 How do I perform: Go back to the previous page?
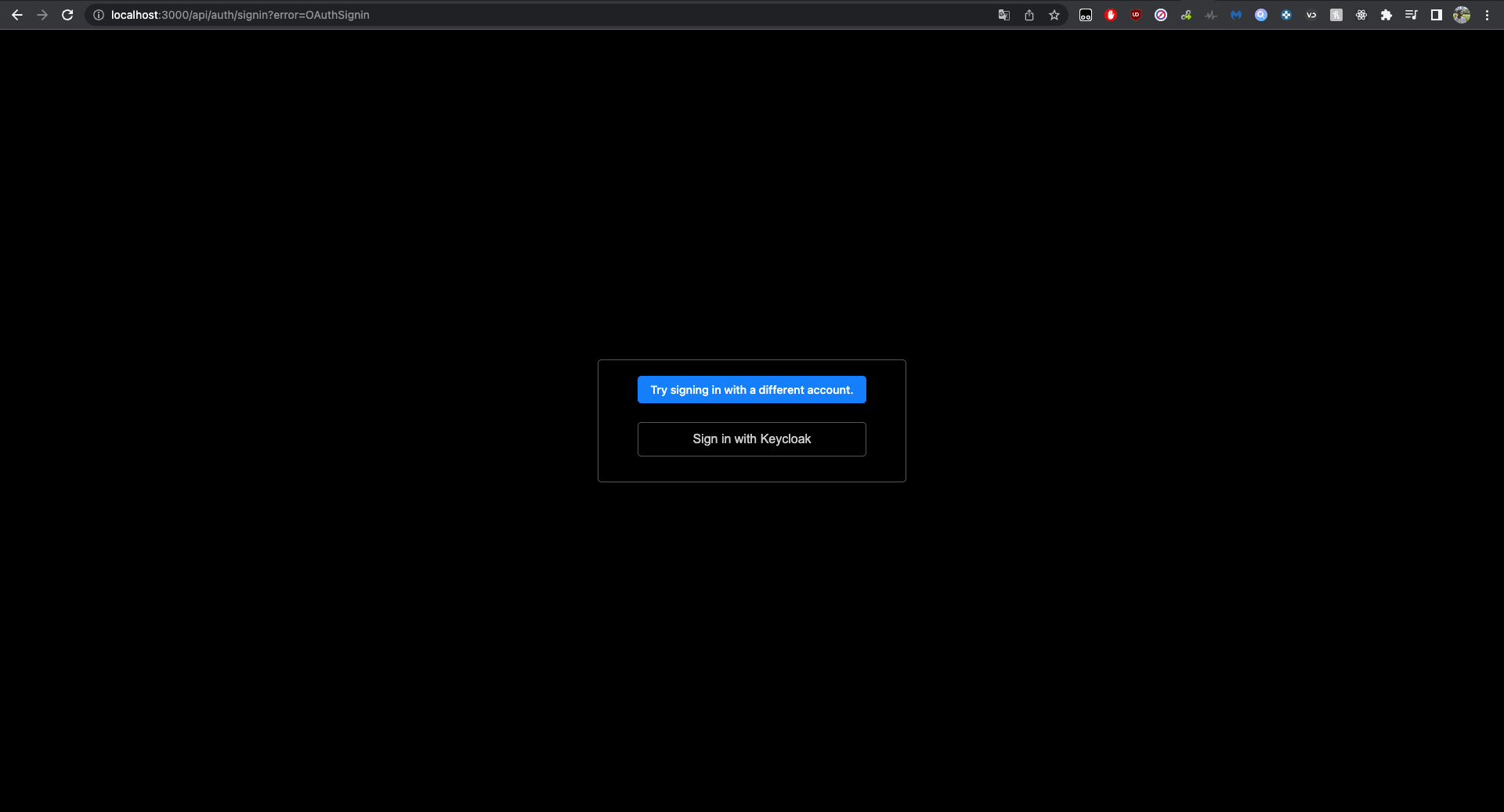click(17, 15)
